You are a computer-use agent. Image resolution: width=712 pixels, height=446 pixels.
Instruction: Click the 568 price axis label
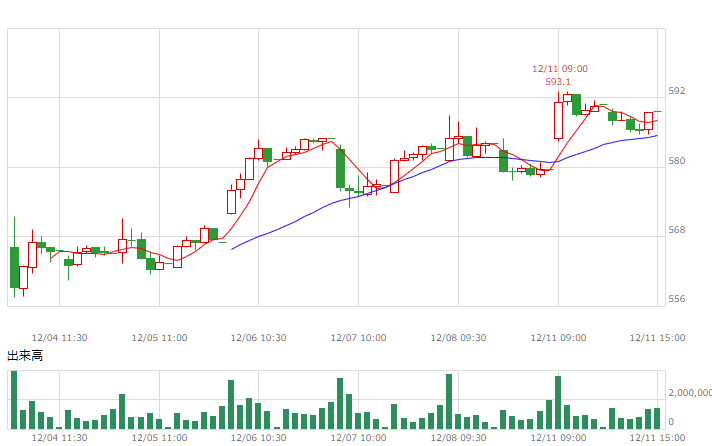[x=677, y=230]
